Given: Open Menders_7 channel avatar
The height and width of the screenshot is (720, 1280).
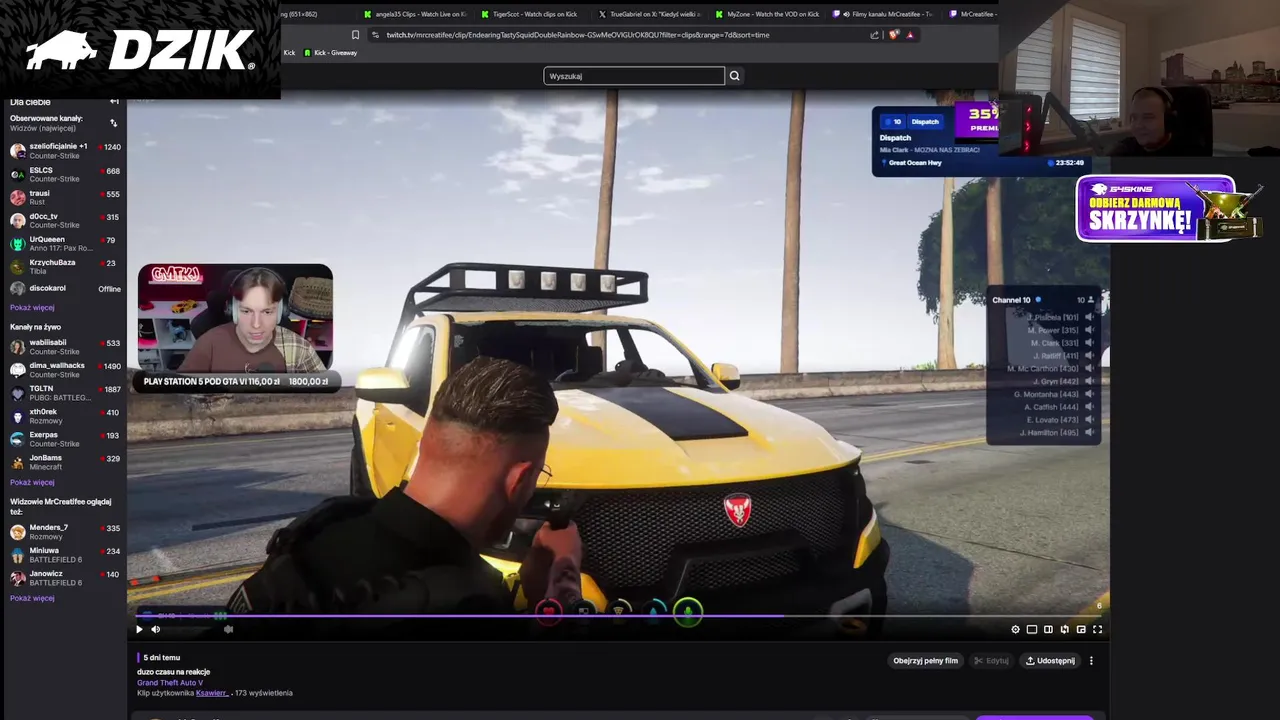Looking at the screenshot, I should (17, 532).
